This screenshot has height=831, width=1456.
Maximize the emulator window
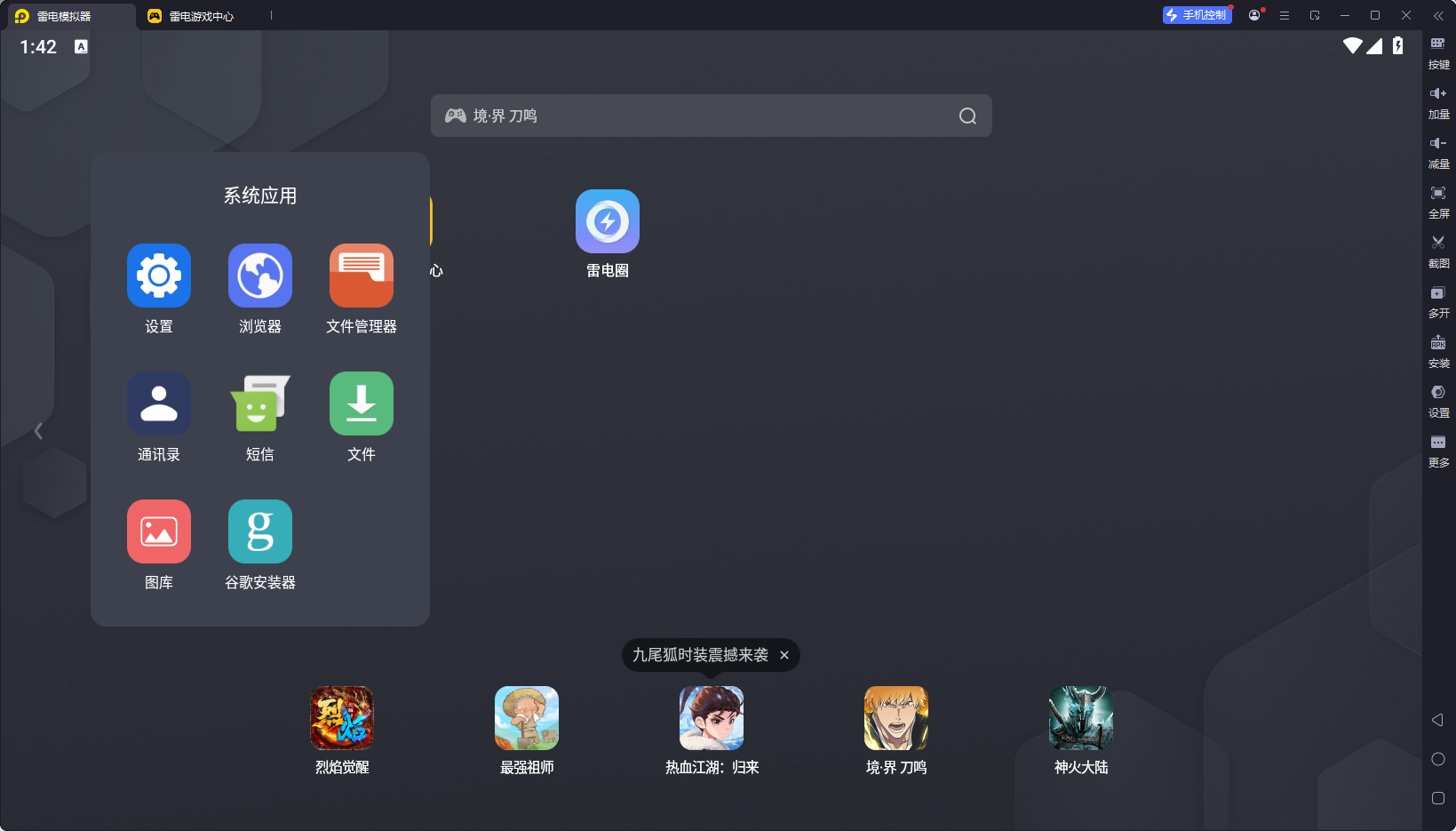click(x=1375, y=15)
